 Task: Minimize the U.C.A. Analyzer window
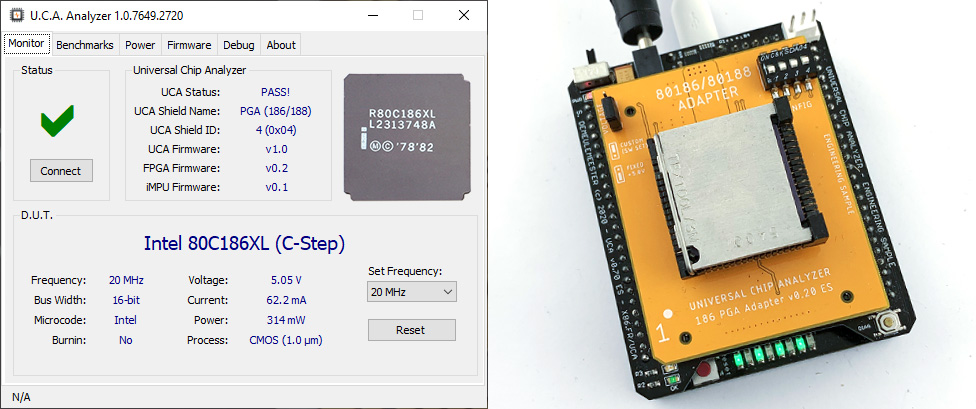pyautogui.click(x=372, y=16)
